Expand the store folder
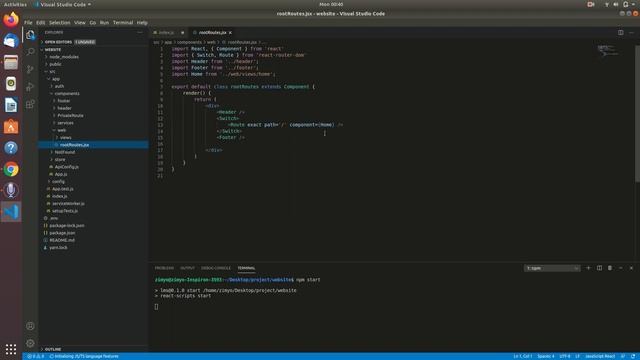Screen dimensions: 640x360 coord(60,160)
